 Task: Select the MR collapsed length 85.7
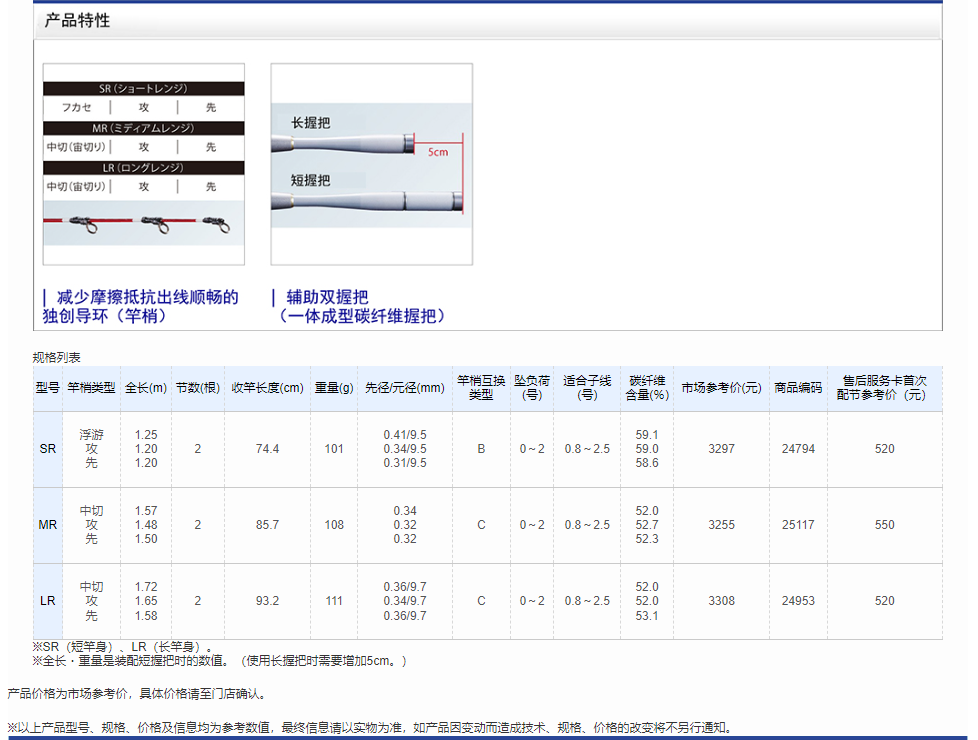(x=268, y=525)
